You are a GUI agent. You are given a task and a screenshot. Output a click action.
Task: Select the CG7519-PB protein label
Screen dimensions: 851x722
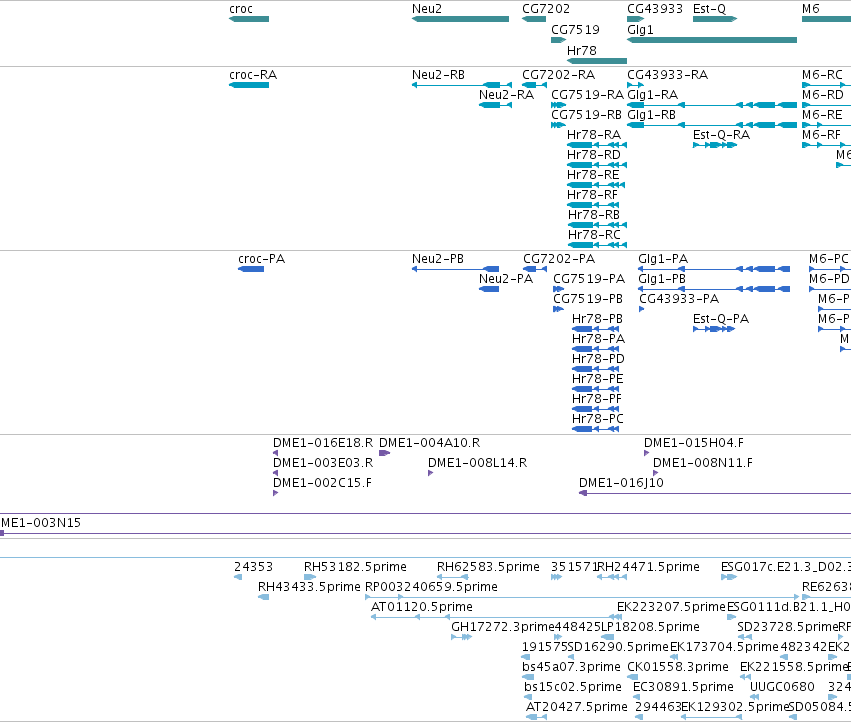pos(588,299)
